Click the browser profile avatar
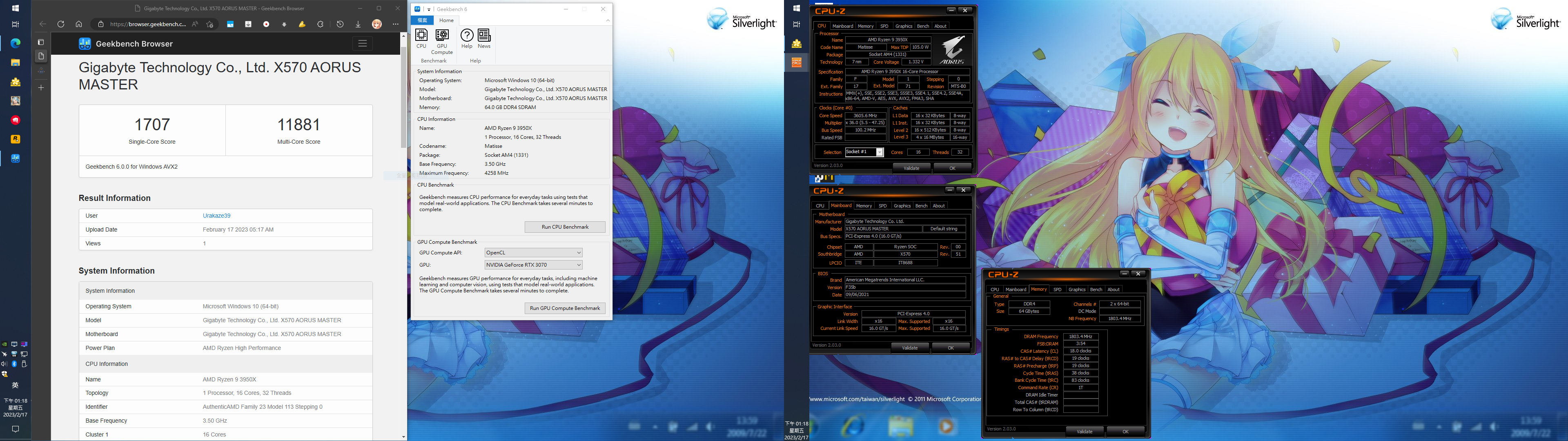The width and height of the screenshot is (1568, 441). coord(377,24)
